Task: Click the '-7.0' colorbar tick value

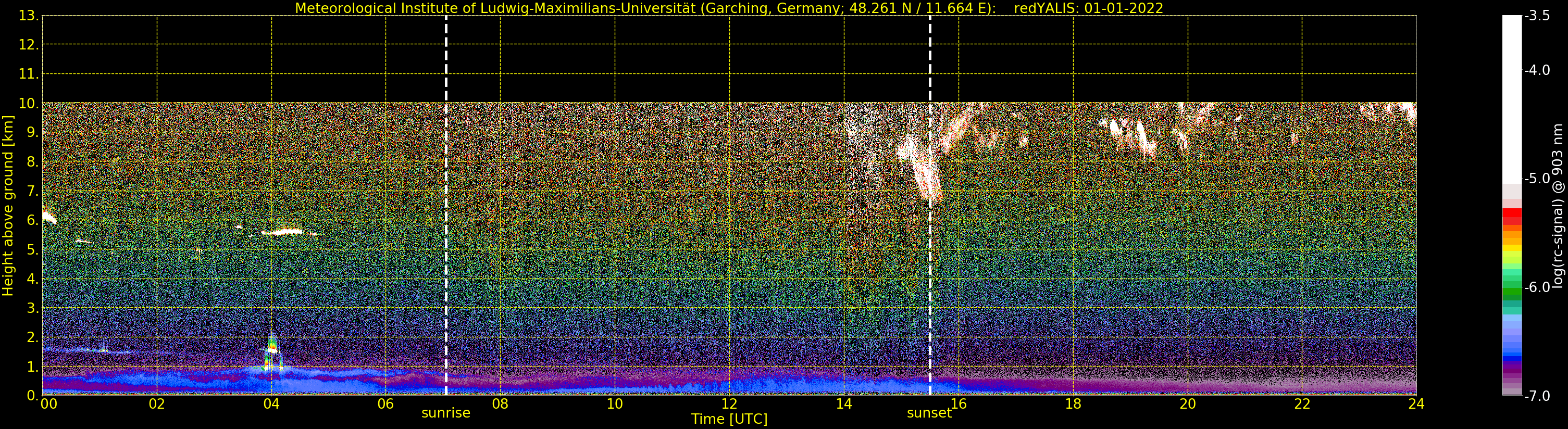Action: pos(1537,396)
